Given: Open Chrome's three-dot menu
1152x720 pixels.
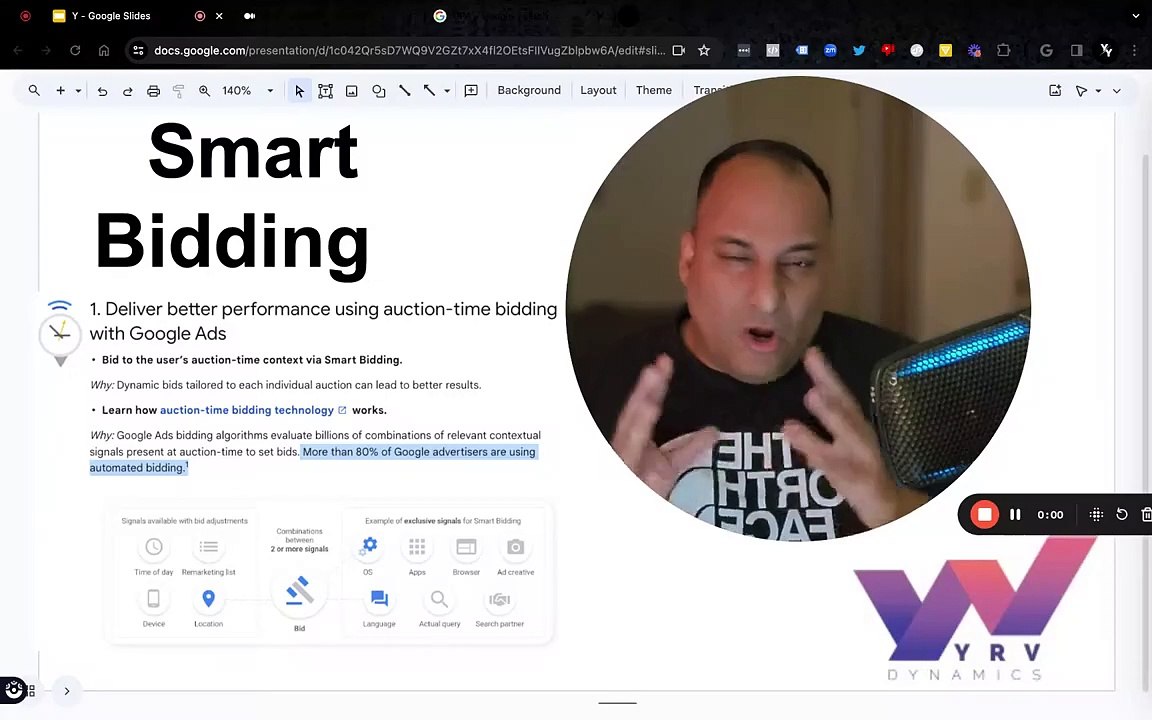Looking at the screenshot, I should [x=1134, y=50].
